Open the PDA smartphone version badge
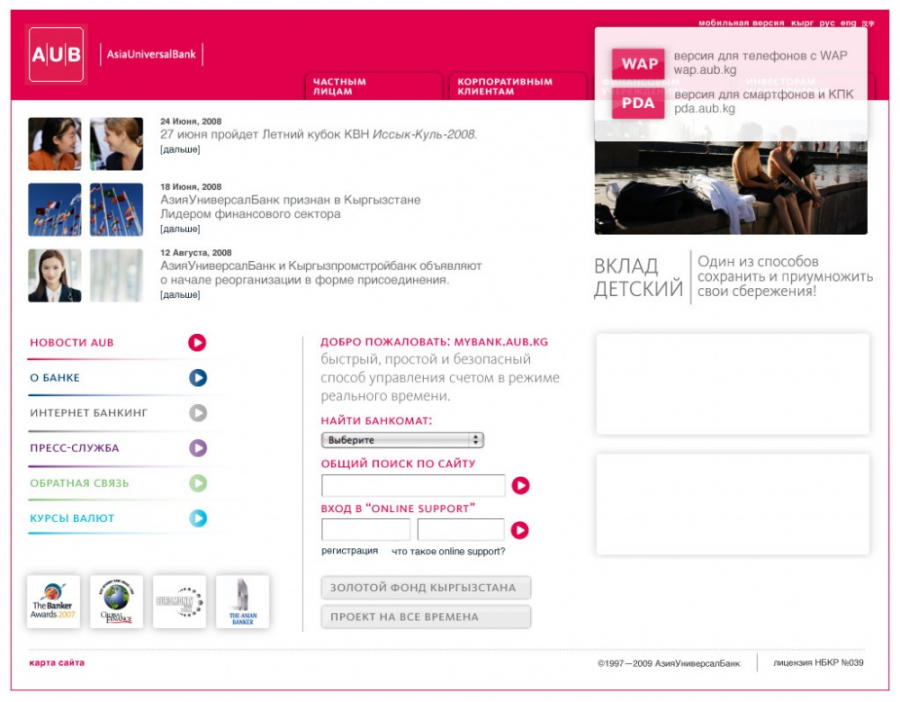900x702 pixels. (639, 103)
